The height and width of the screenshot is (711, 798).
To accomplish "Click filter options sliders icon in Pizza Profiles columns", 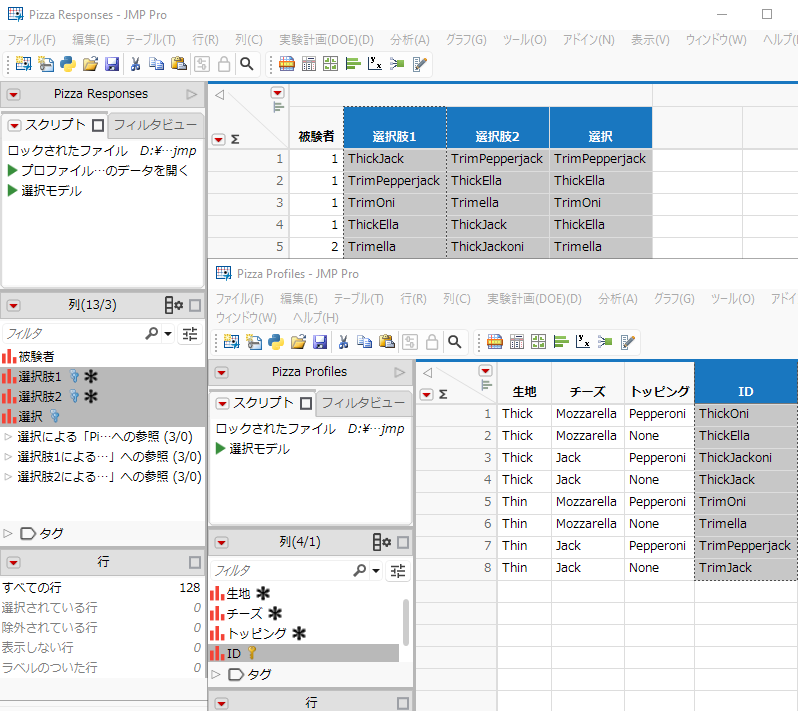I will (398, 571).
